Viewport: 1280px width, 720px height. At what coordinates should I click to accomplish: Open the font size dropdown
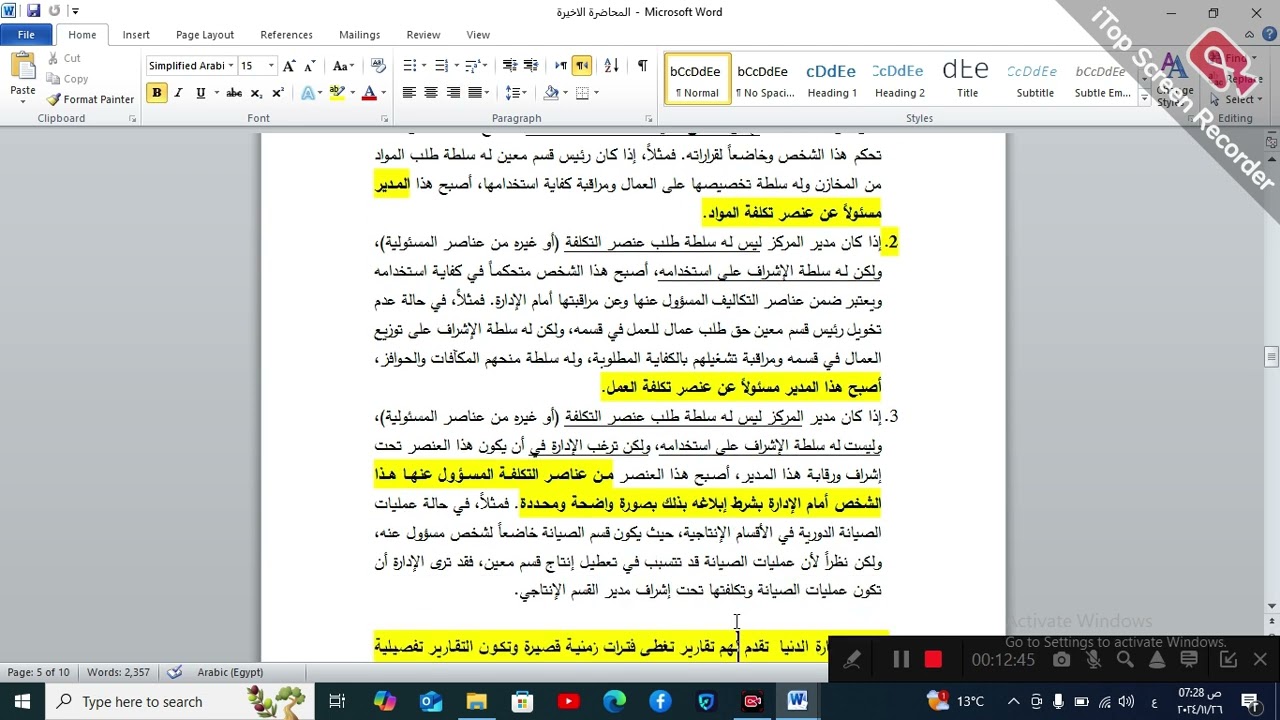[x=270, y=66]
